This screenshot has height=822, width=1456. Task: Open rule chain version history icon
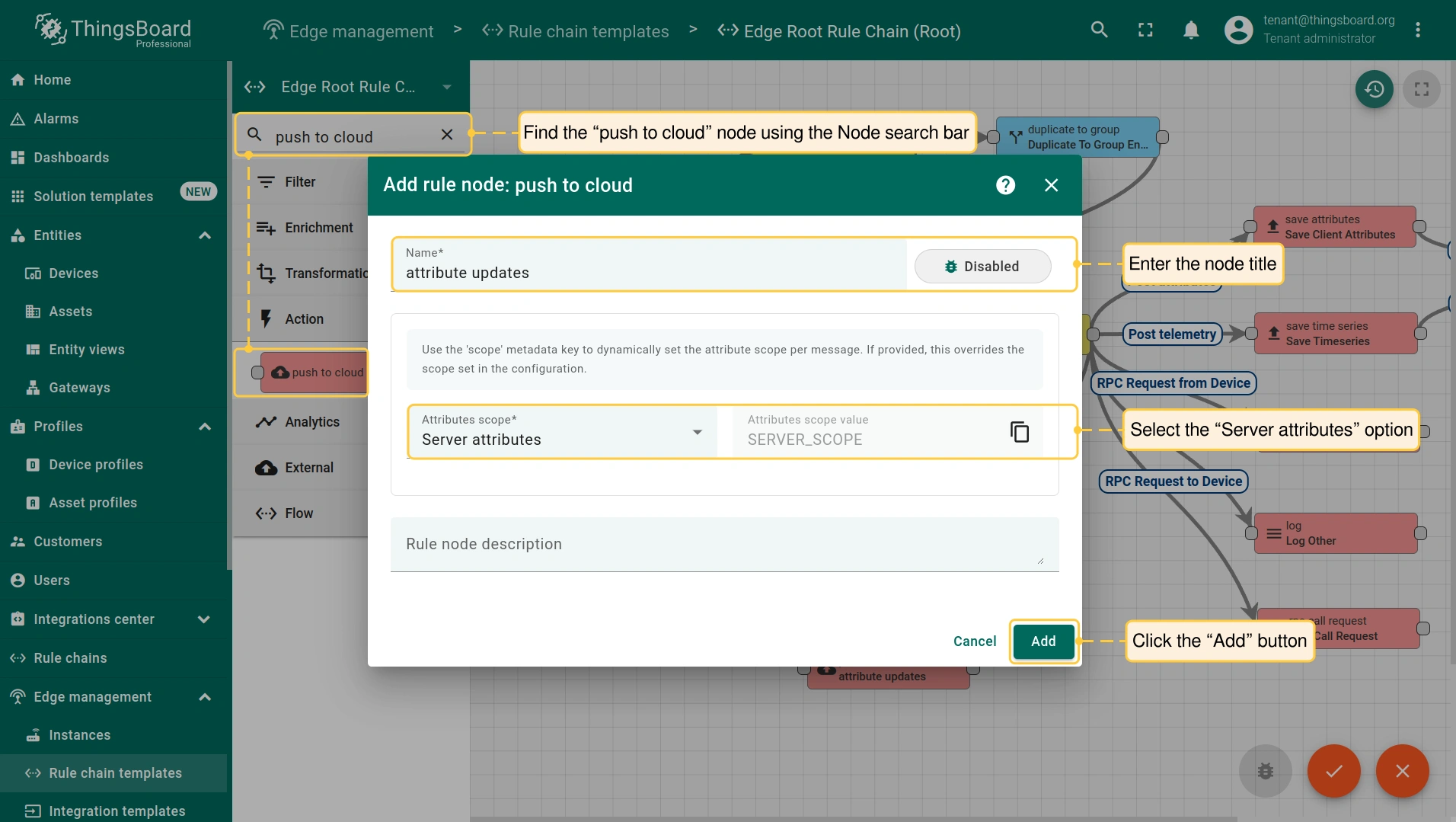[1374, 89]
